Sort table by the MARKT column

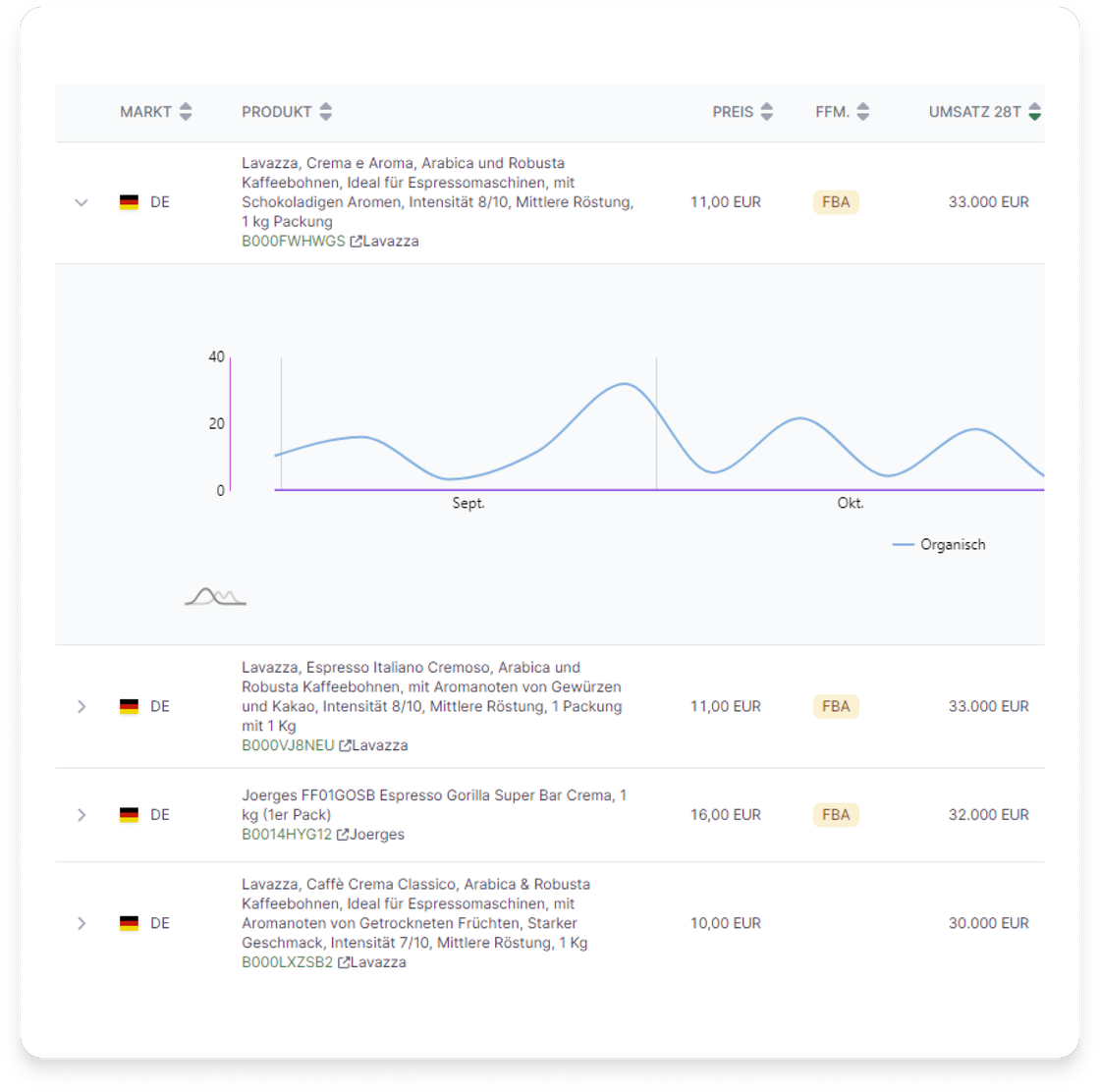click(x=186, y=112)
